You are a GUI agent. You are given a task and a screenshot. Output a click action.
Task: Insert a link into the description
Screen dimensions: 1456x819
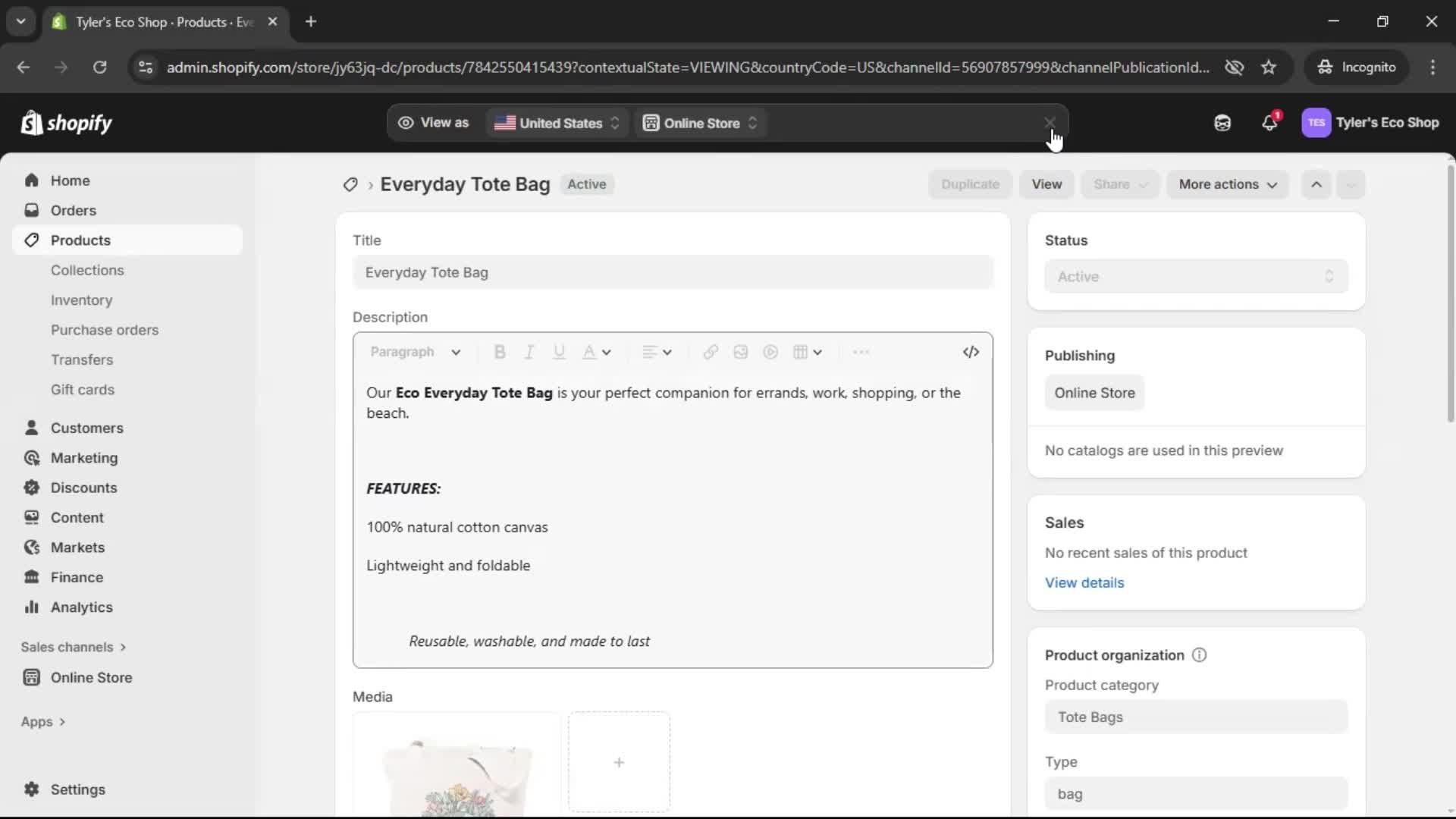click(x=710, y=352)
